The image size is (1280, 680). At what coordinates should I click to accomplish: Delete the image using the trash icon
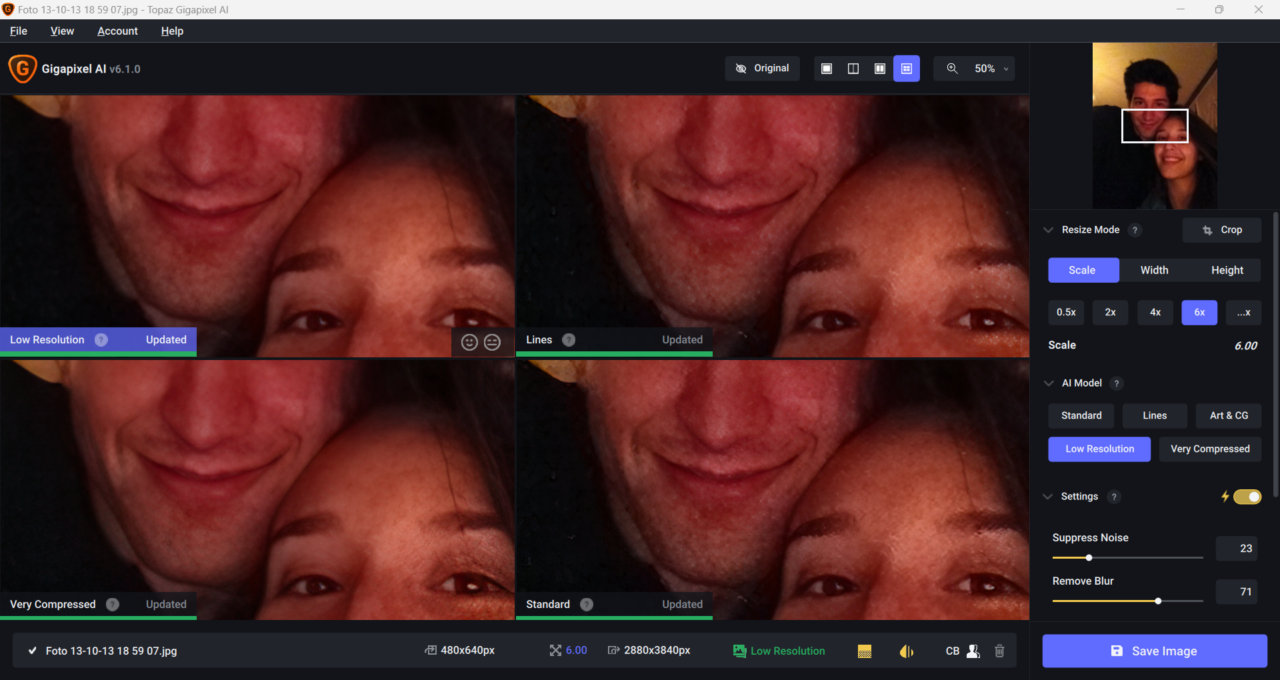tap(999, 651)
